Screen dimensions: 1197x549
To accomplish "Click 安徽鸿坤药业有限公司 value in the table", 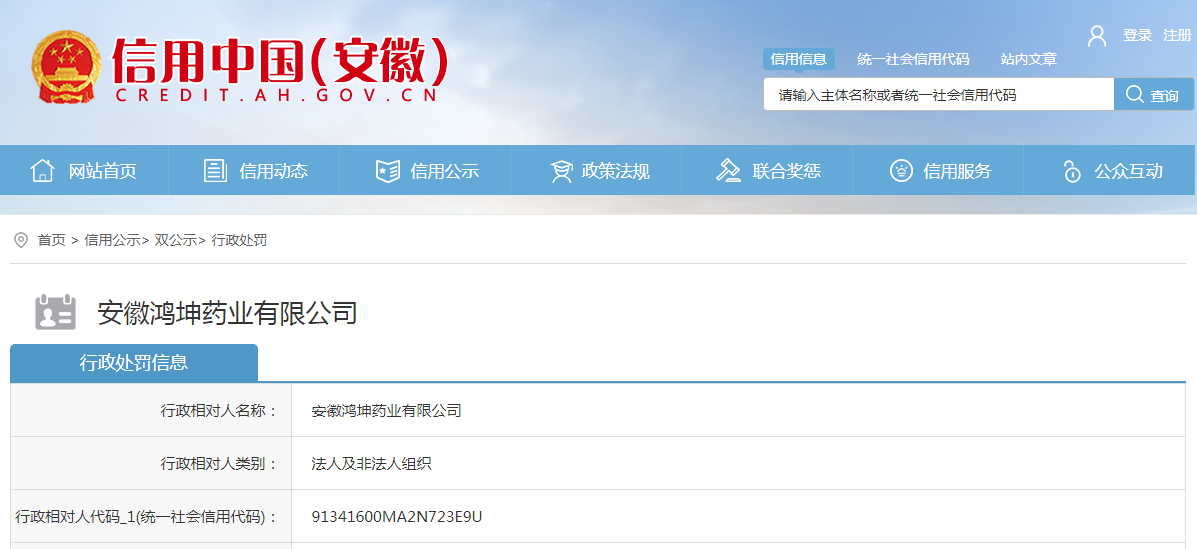I will (x=387, y=411).
